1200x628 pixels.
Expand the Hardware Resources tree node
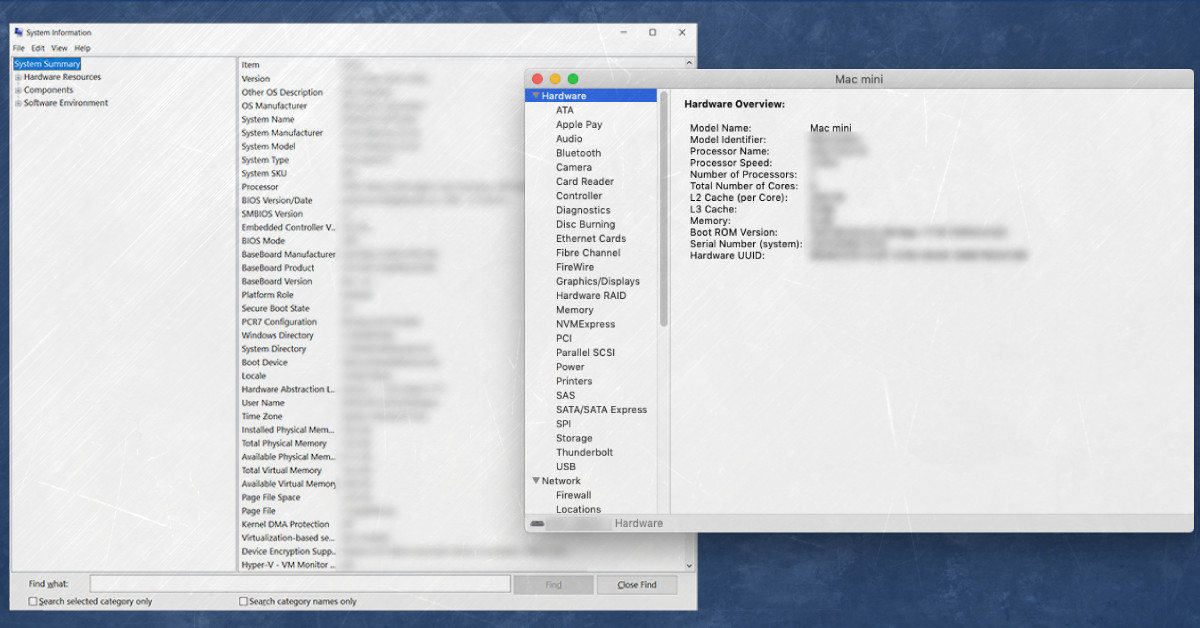point(18,77)
